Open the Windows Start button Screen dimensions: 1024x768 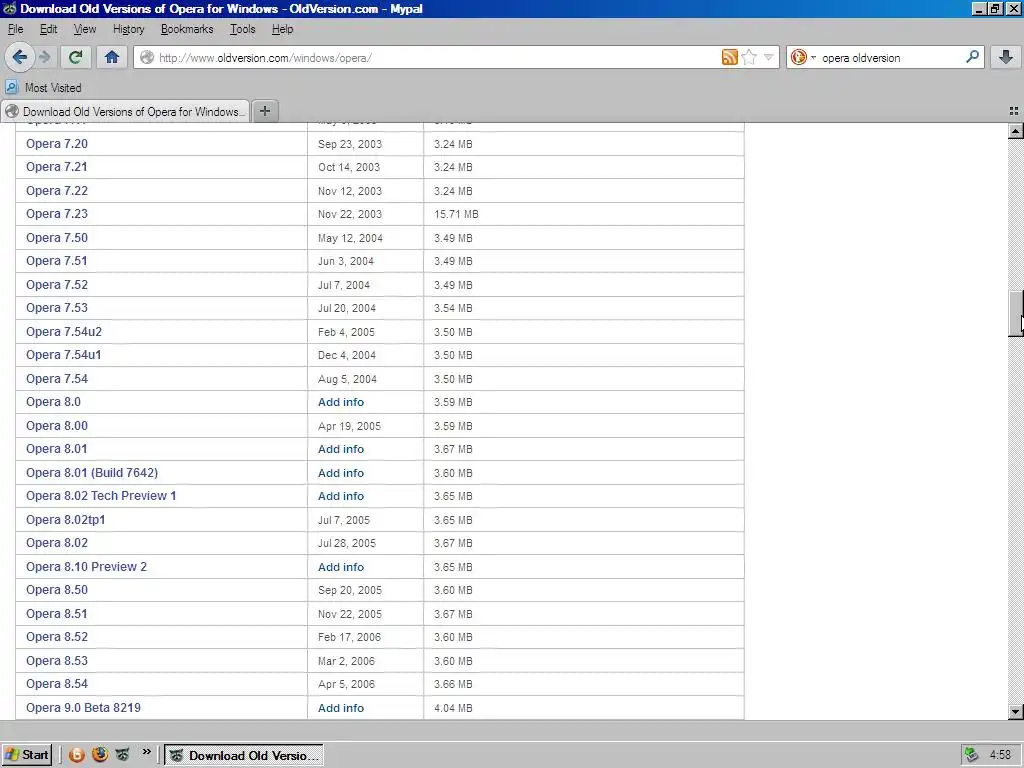(26, 755)
